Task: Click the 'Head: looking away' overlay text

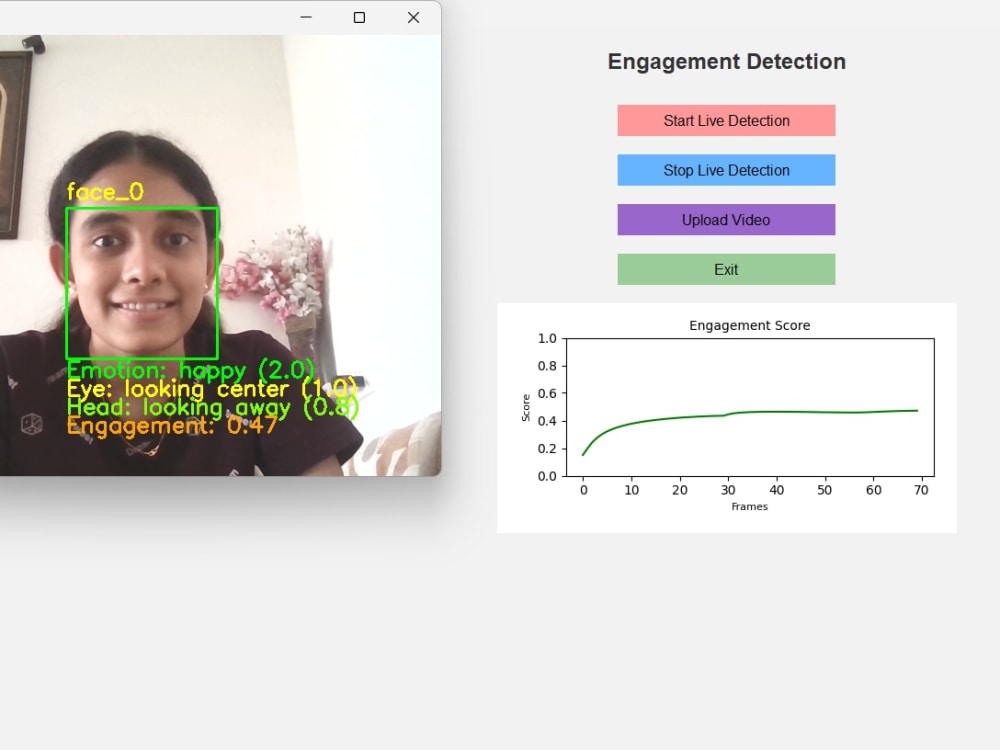Action: [212, 407]
